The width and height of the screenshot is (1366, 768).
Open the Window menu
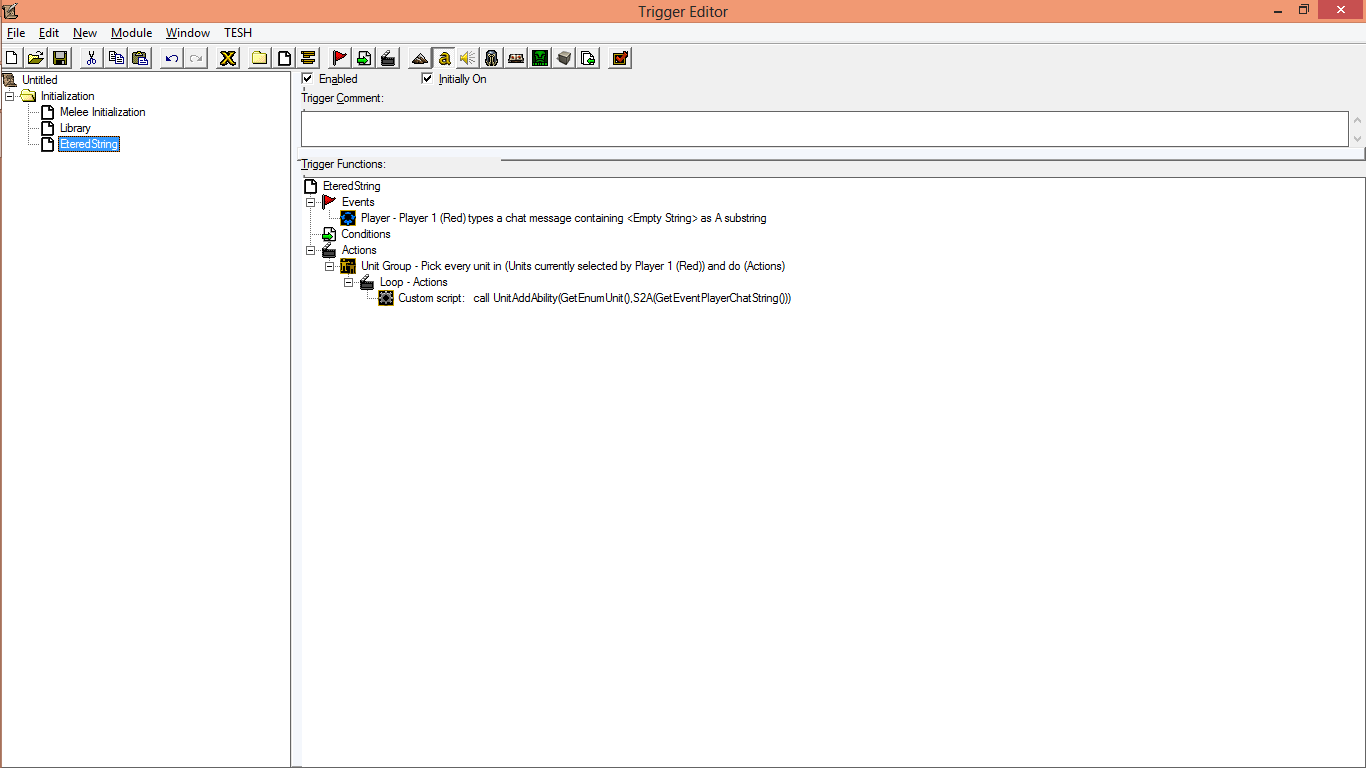(x=188, y=33)
